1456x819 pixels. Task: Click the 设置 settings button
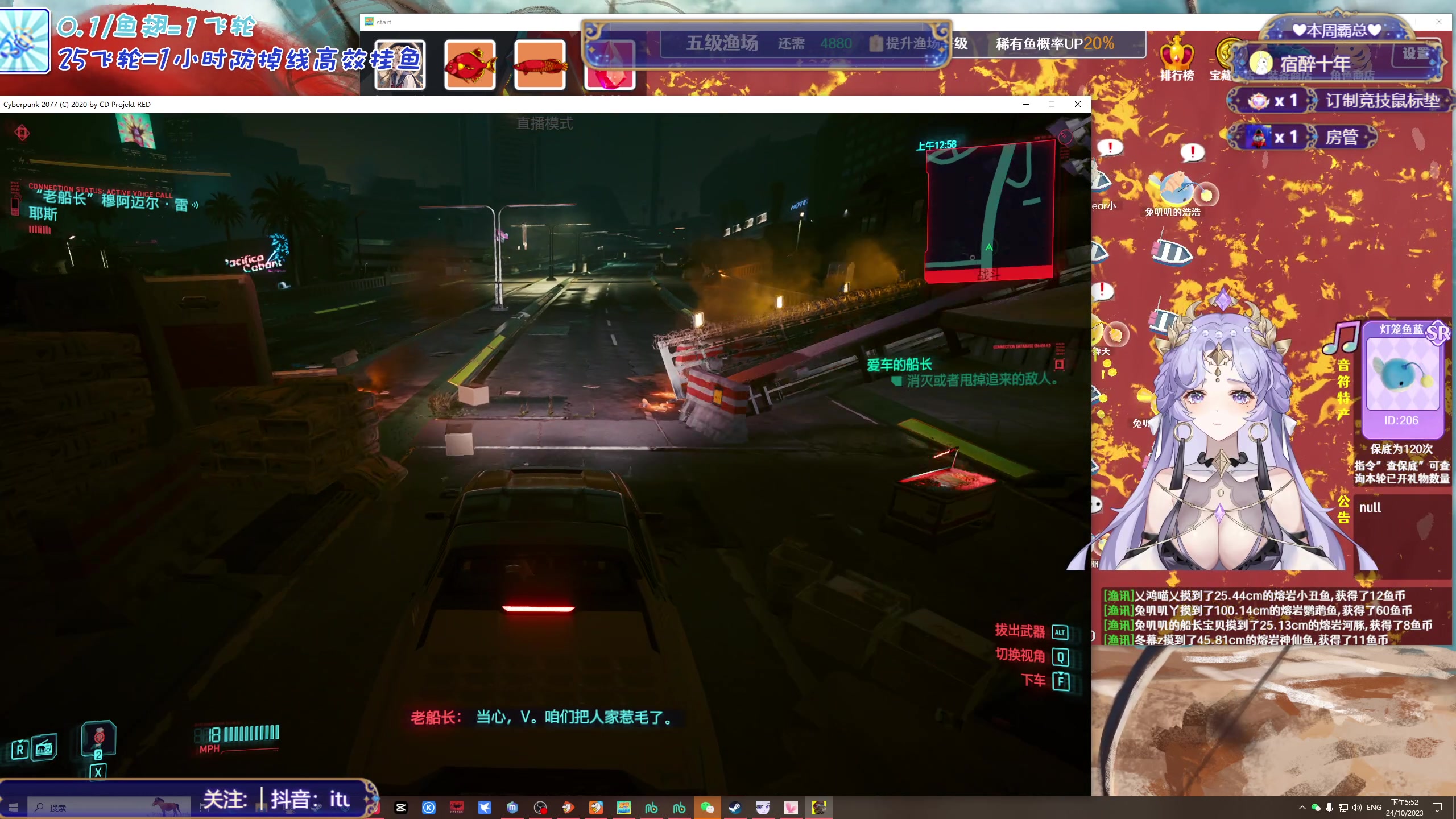pos(1414,54)
